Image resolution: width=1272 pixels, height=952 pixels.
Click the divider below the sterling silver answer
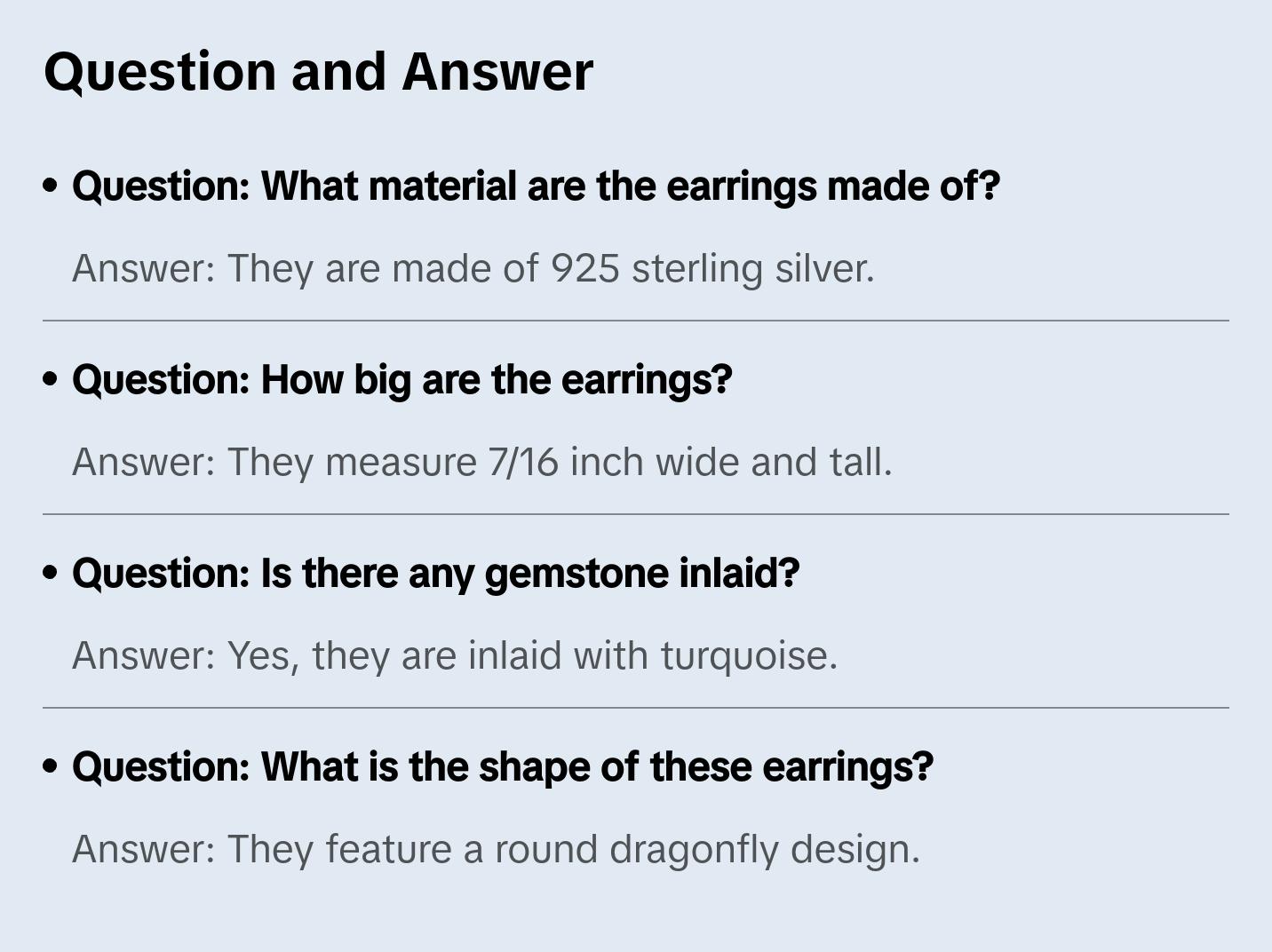point(635,321)
